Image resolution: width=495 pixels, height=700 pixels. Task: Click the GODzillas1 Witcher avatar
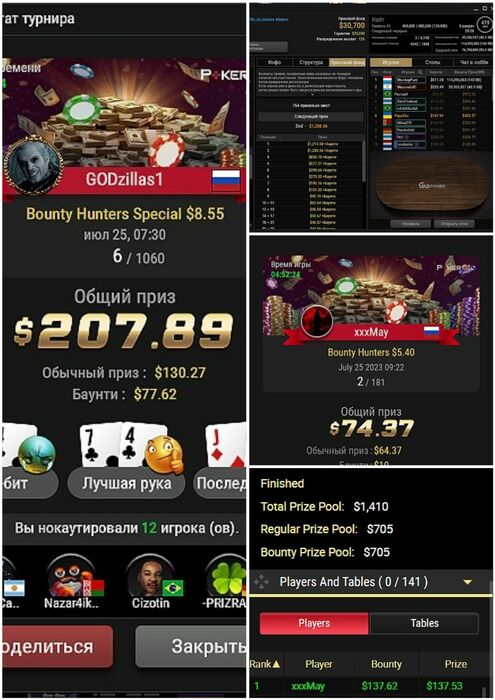[x=33, y=168]
